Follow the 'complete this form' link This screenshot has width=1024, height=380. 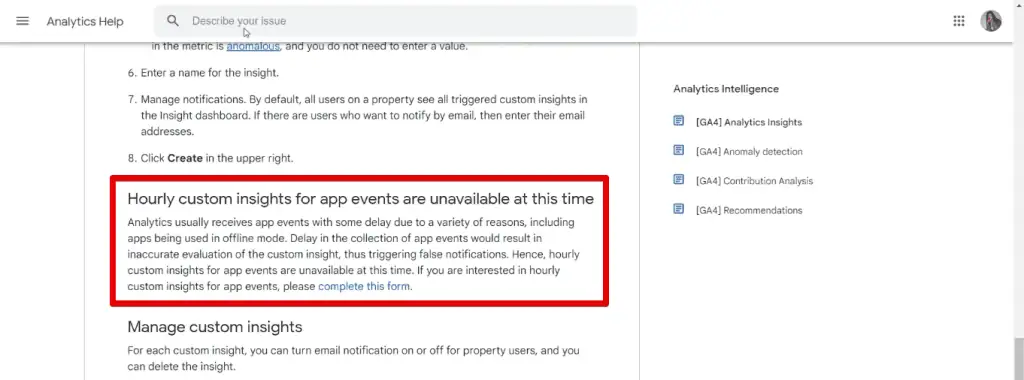[364, 286]
